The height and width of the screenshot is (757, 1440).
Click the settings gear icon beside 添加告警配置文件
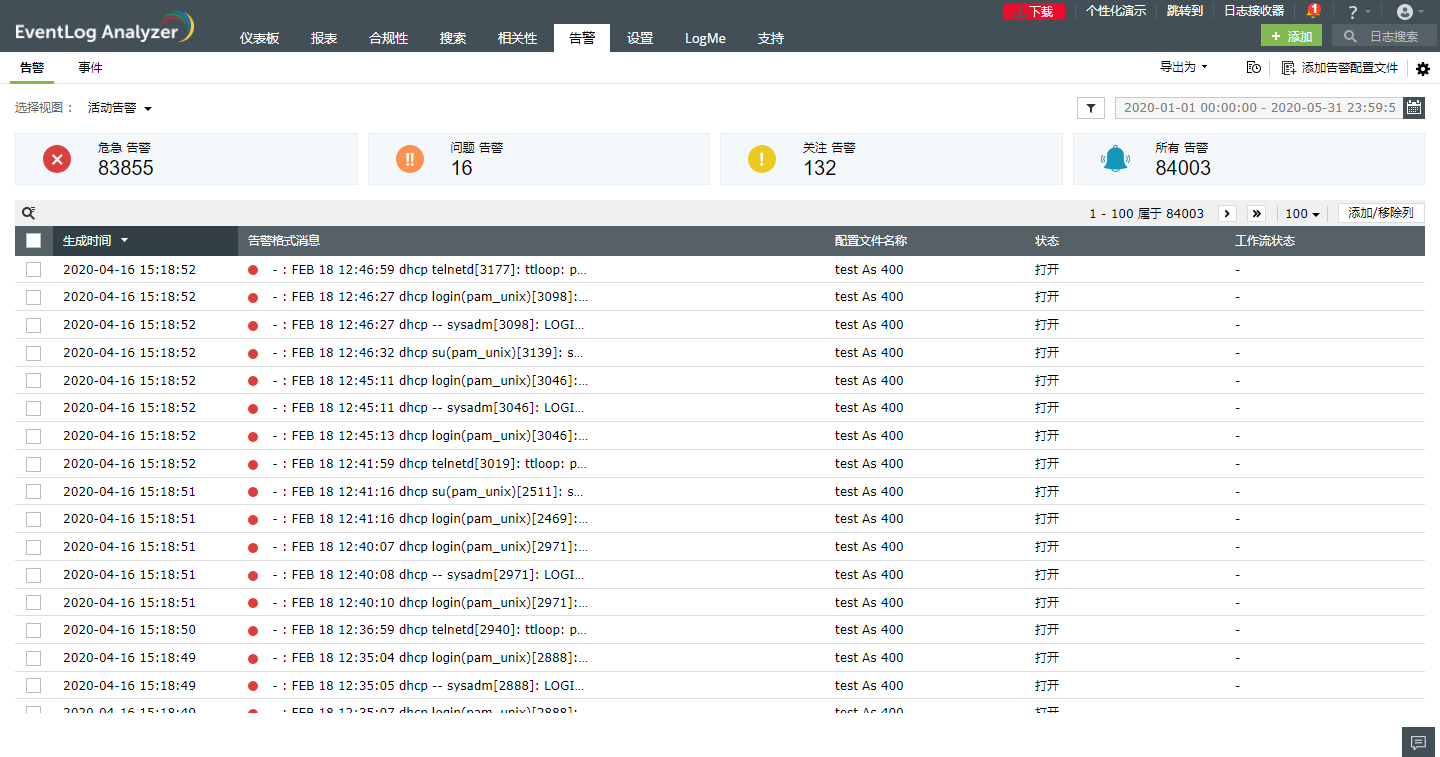(1423, 68)
